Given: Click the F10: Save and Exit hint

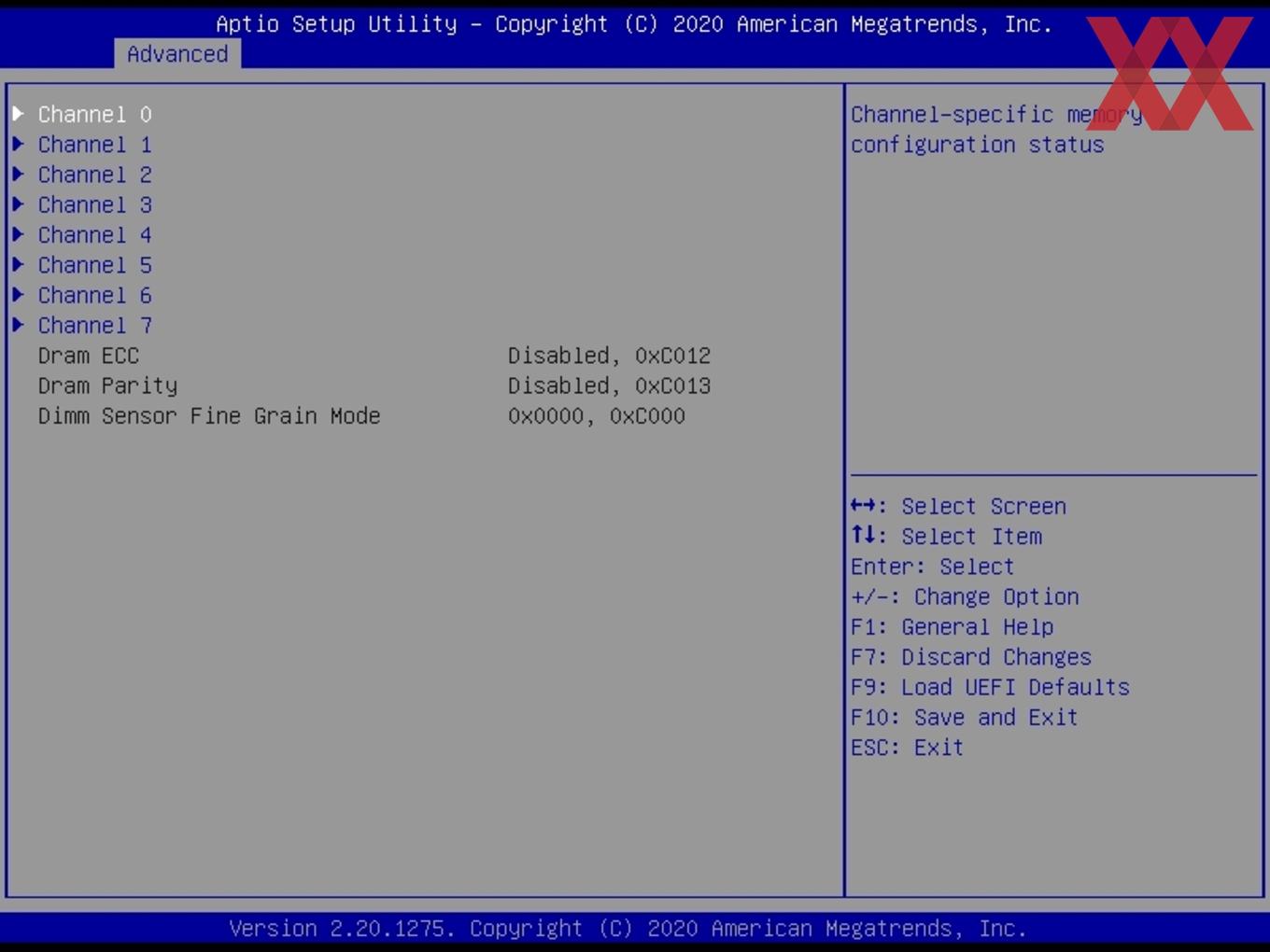Looking at the screenshot, I should click(x=965, y=717).
